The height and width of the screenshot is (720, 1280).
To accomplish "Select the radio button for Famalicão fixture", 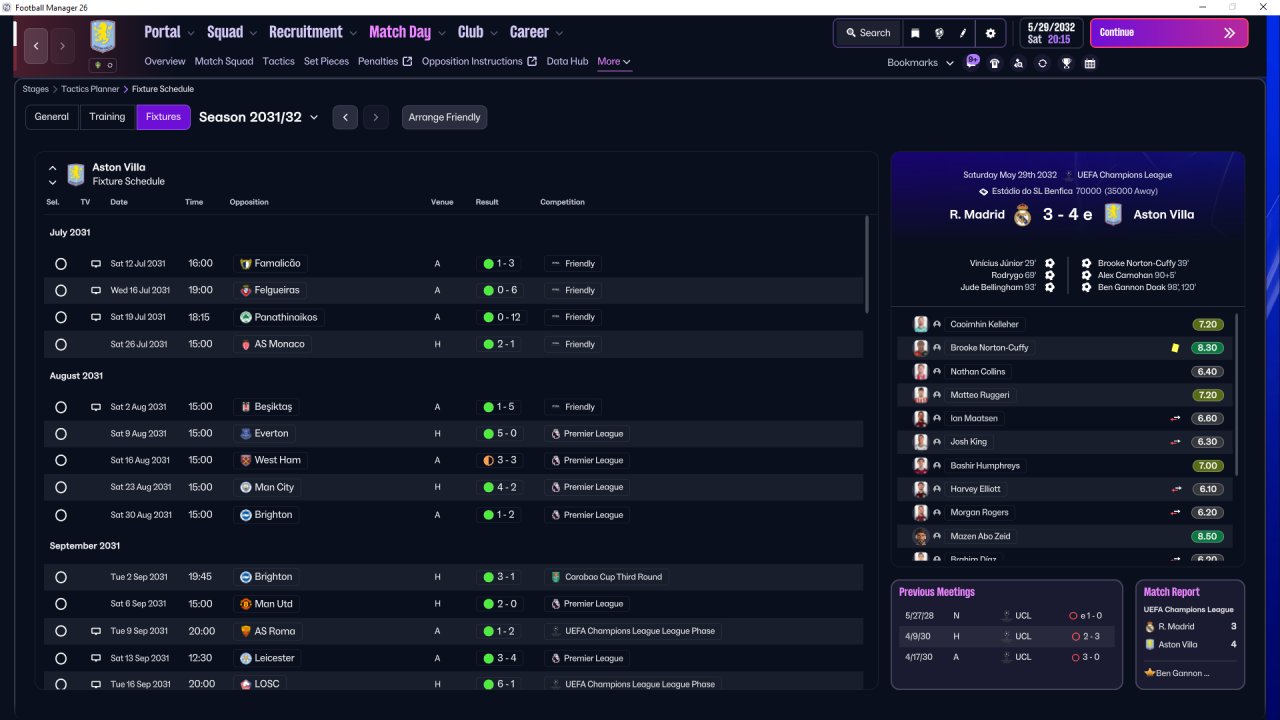I will (x=61, y=264).
